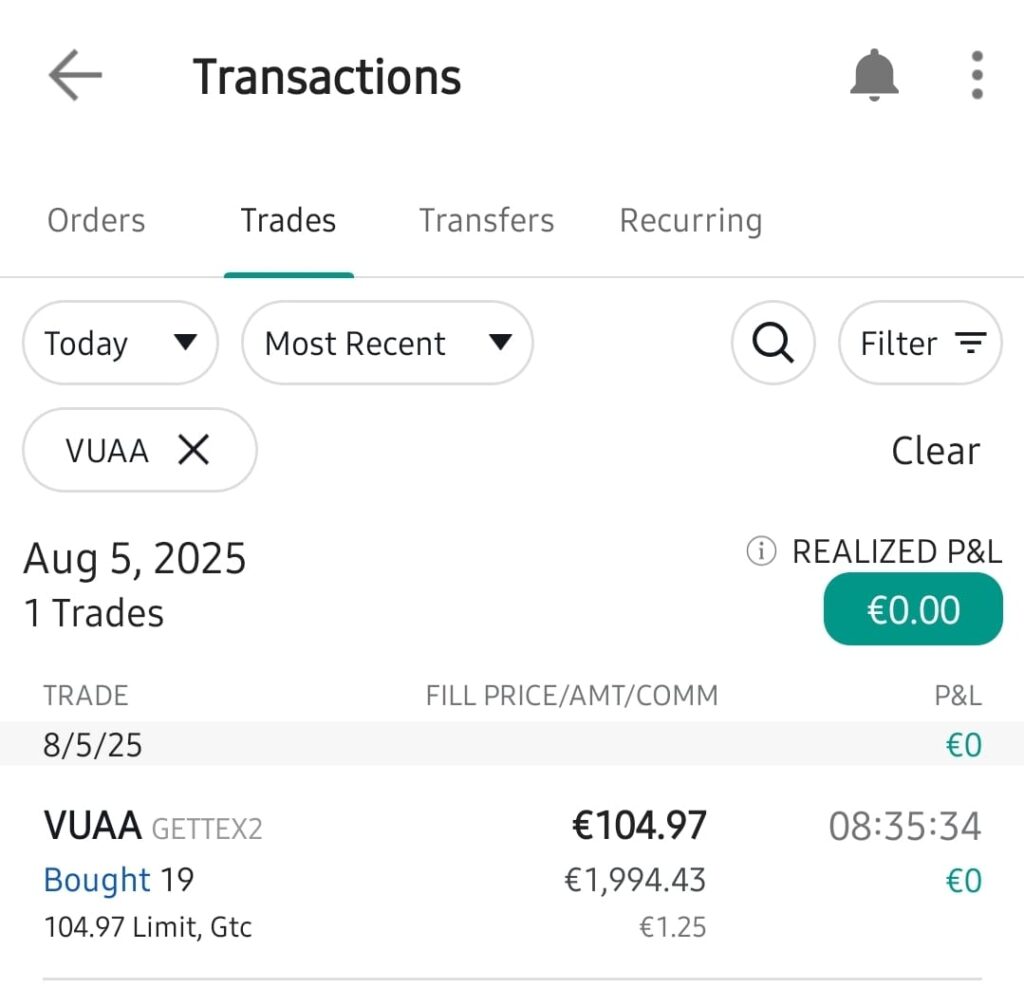
Task: Tap the VUAA filter chip label
Action: [107, 450]
